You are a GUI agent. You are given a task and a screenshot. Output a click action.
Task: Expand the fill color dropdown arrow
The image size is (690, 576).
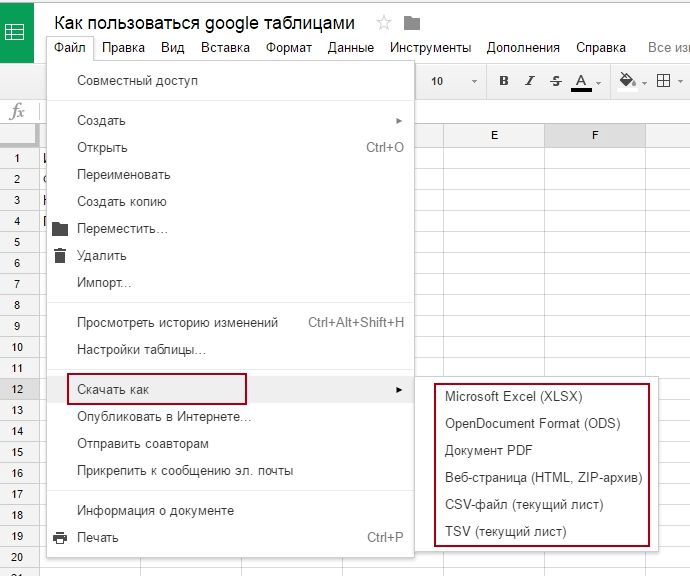(644, 83)
